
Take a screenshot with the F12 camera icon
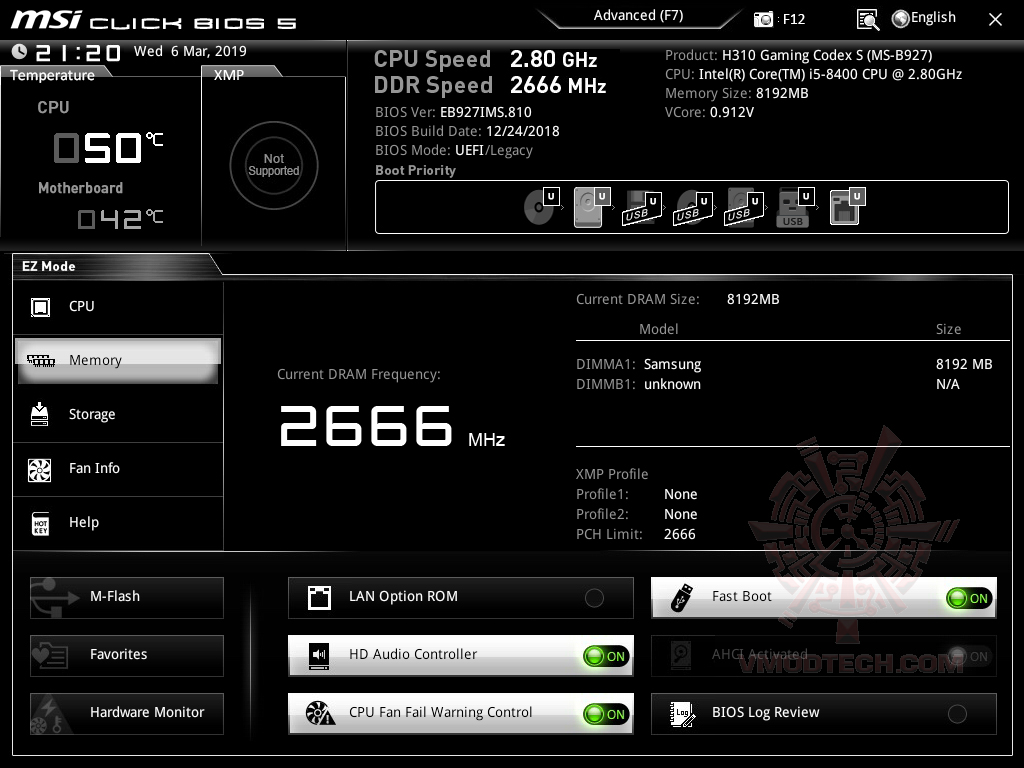point(763,20)
